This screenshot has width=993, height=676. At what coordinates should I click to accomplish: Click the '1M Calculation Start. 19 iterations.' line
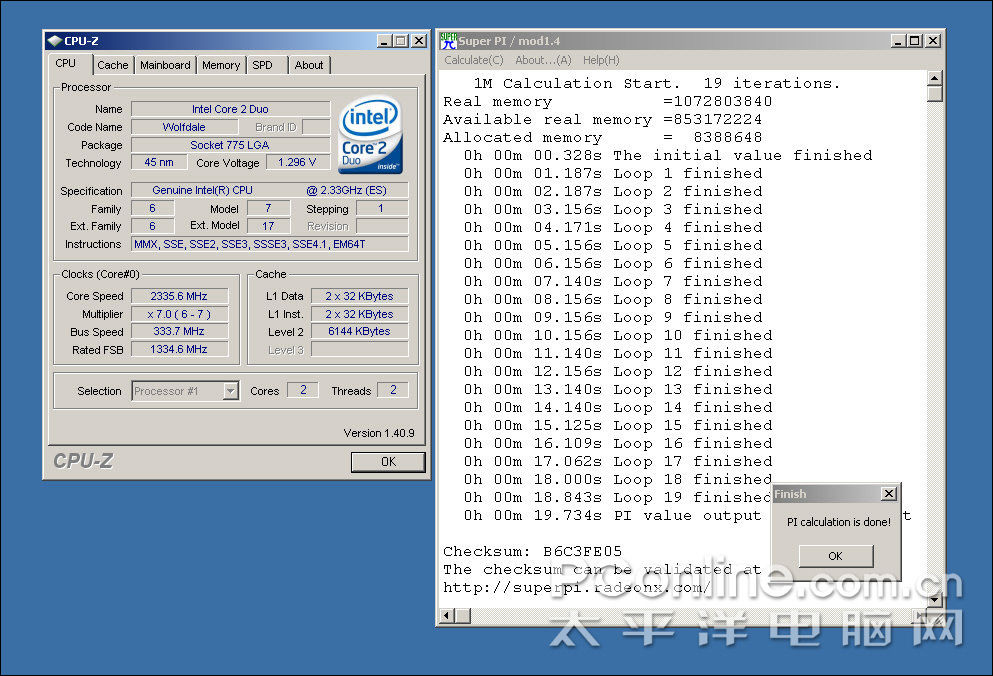point(657,84)
